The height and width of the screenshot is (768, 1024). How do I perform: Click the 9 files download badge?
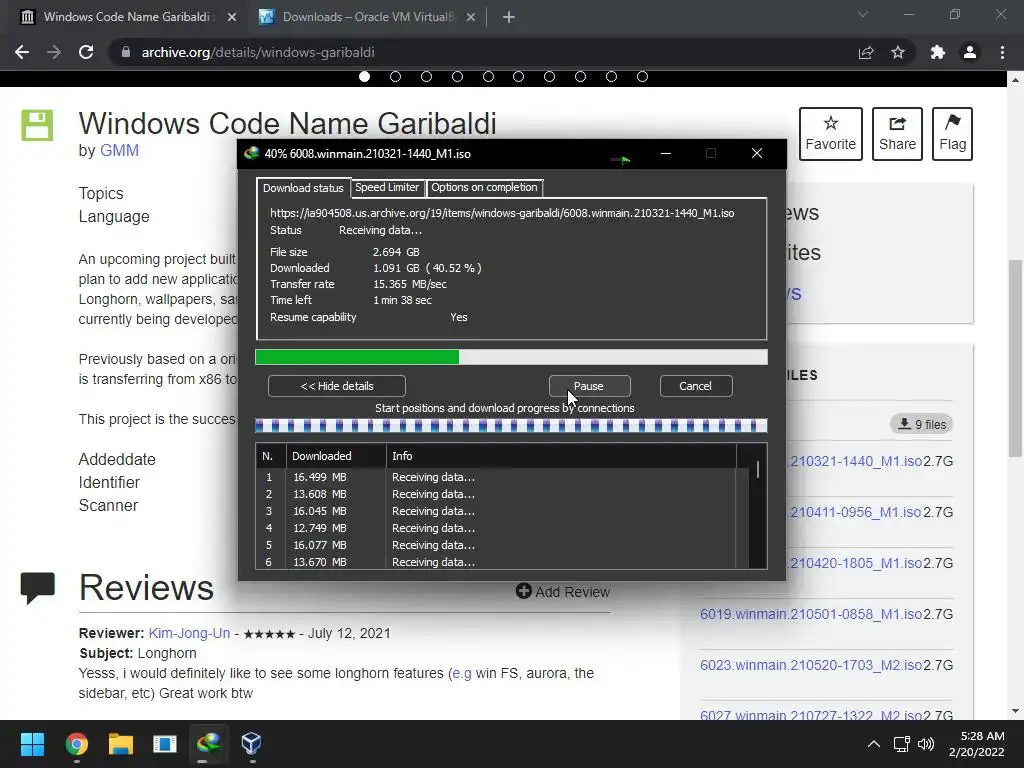pos(921,424)
